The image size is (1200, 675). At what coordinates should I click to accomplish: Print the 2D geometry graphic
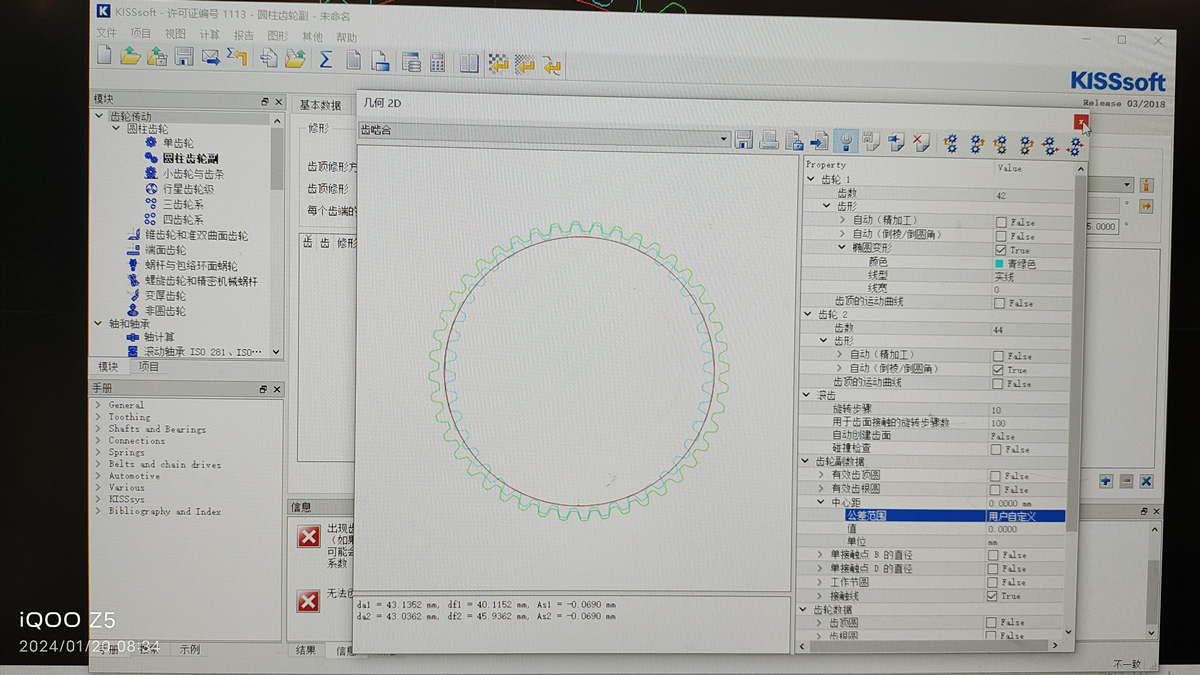[x=769, y=140]
